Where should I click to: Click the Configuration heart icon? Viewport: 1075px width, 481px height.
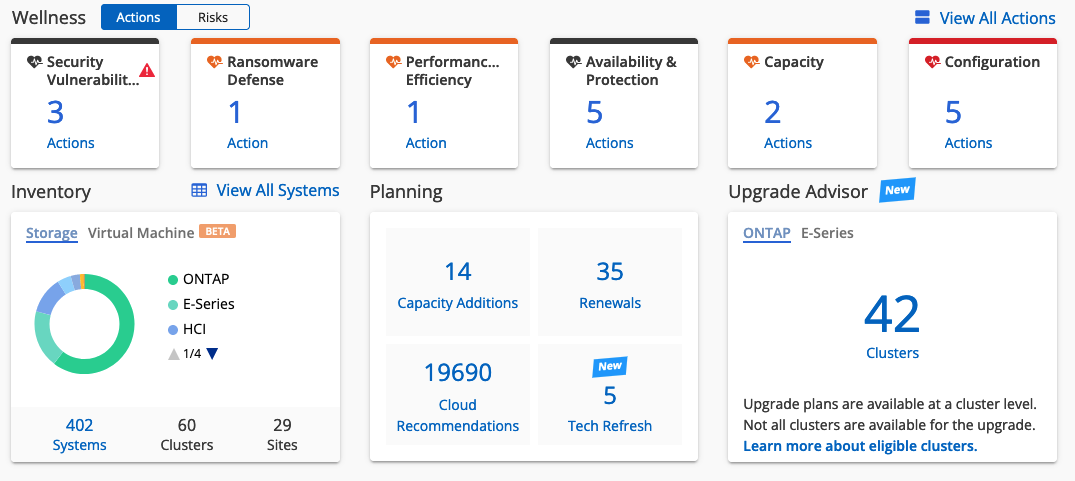coord(932,62)
